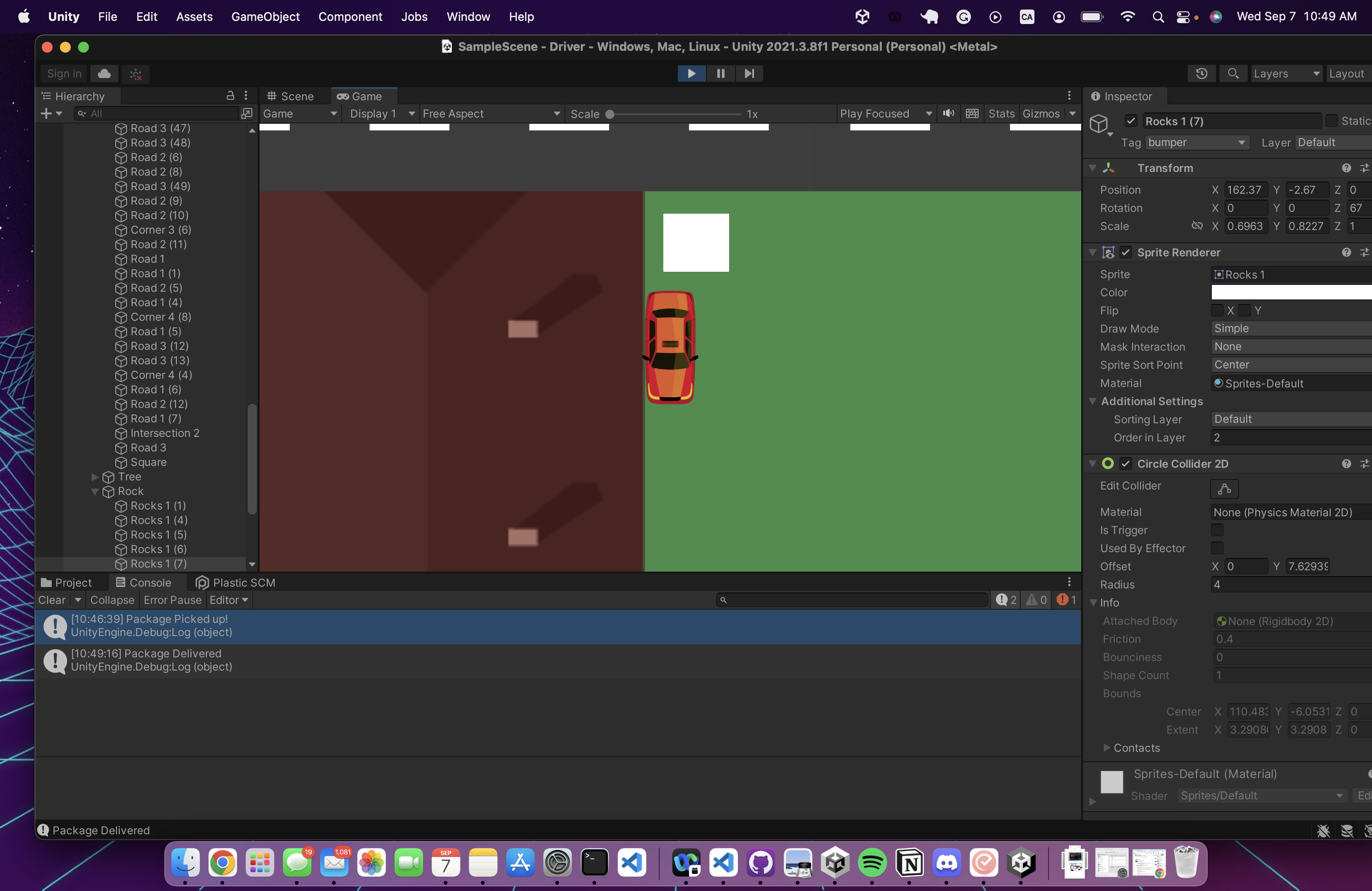Switch to the Scene tab

point(291,96)
